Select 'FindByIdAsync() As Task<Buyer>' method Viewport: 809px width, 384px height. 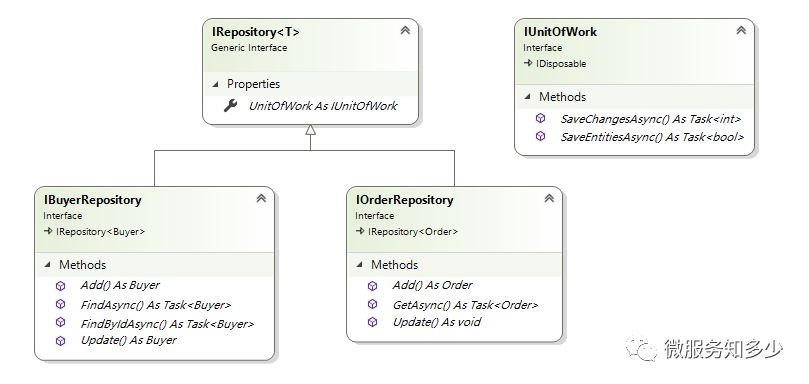[168, 324]
